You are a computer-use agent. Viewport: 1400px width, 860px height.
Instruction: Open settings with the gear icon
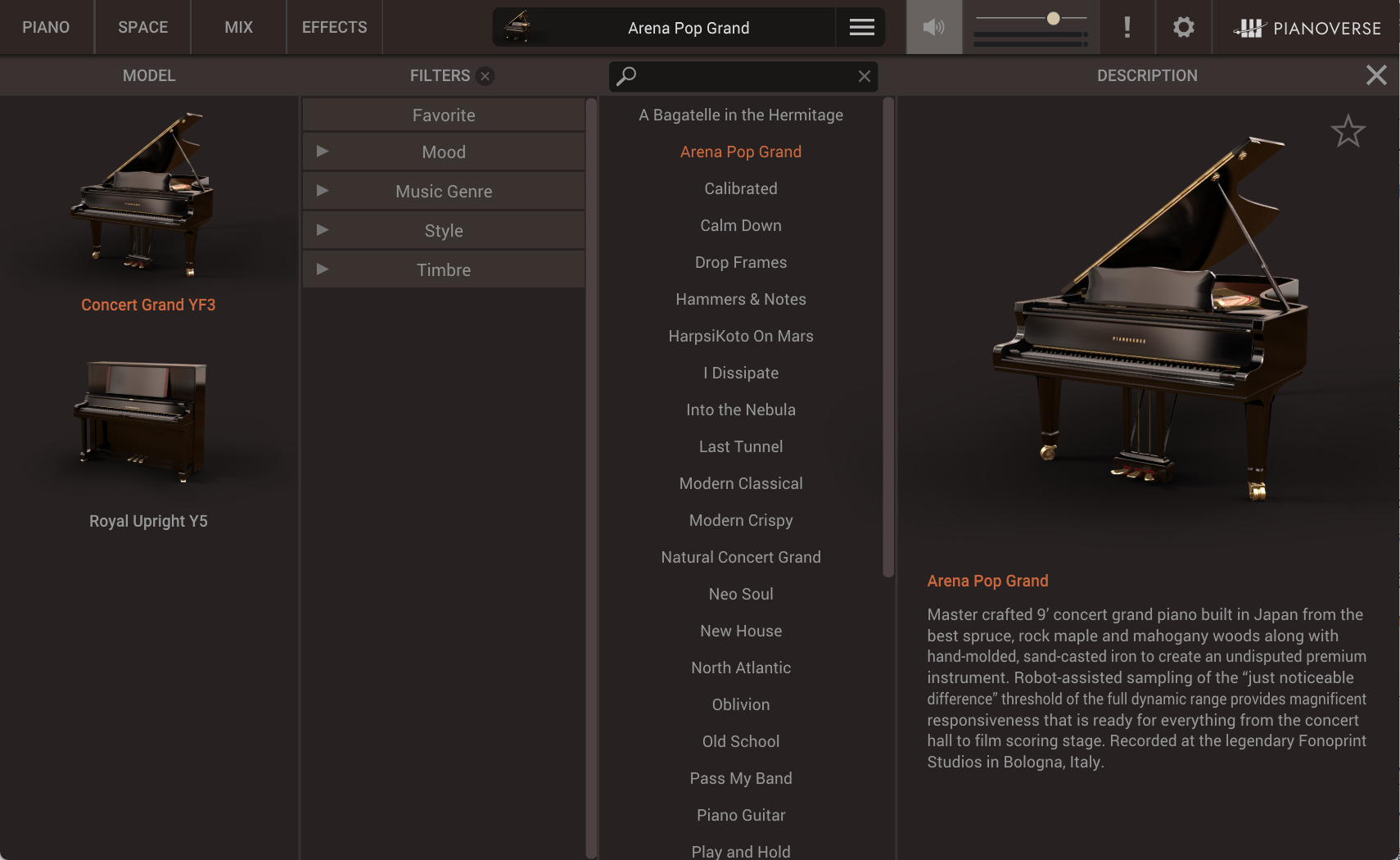pyautogui.click(x=1184, y=28)
